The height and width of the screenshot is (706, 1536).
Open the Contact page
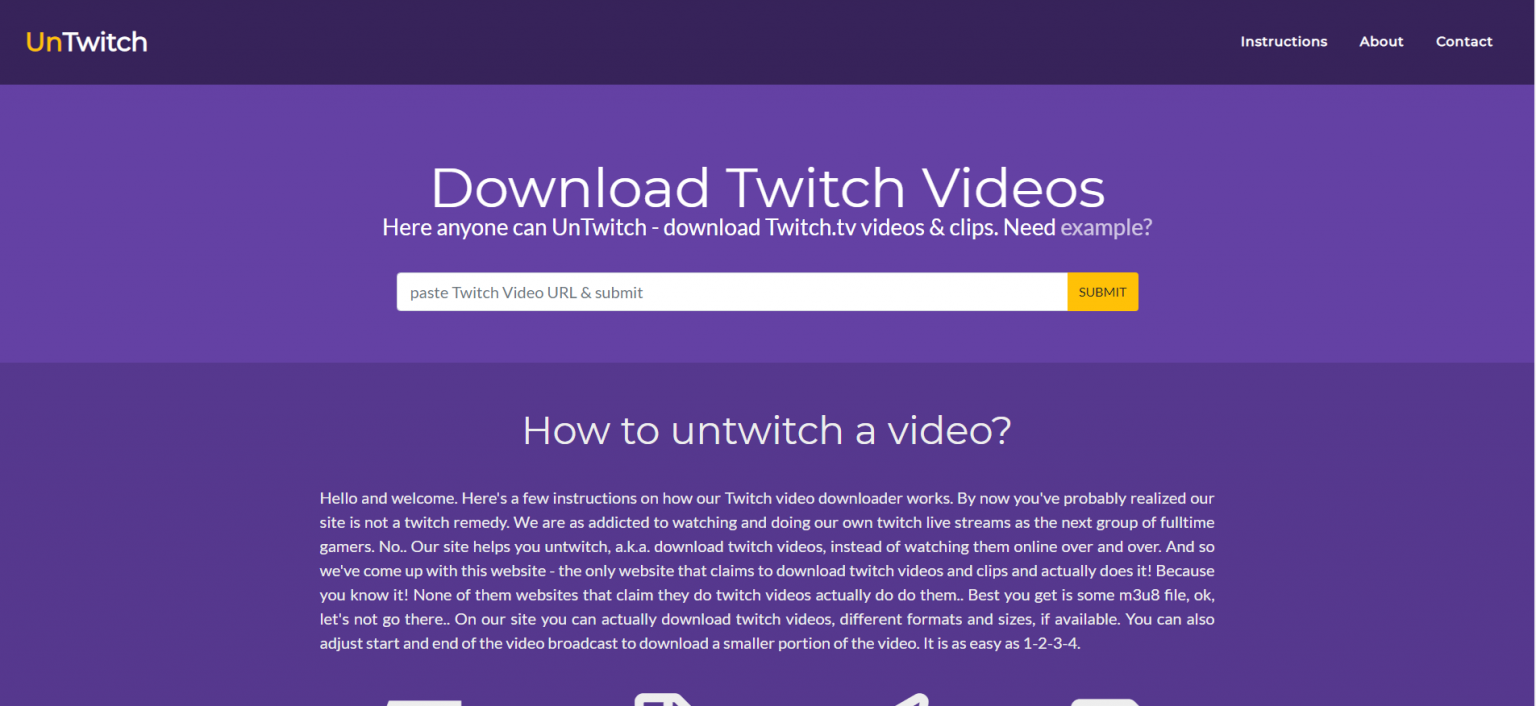[1463, 42]
